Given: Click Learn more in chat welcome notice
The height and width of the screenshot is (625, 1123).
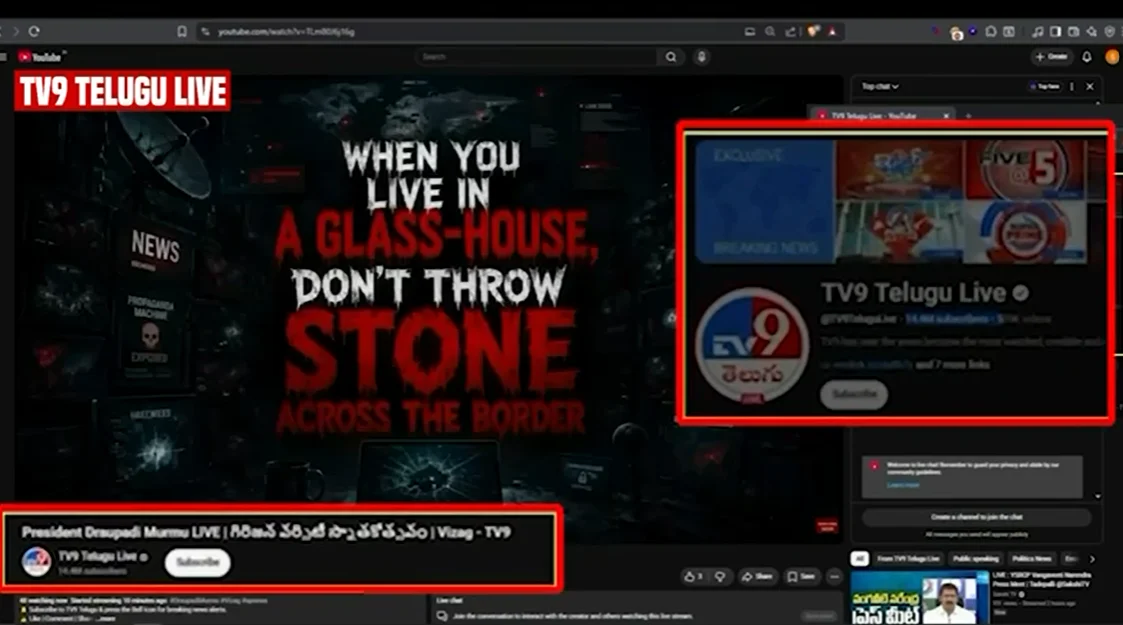Looking at the screenshot, I should [x=902, y=485].
